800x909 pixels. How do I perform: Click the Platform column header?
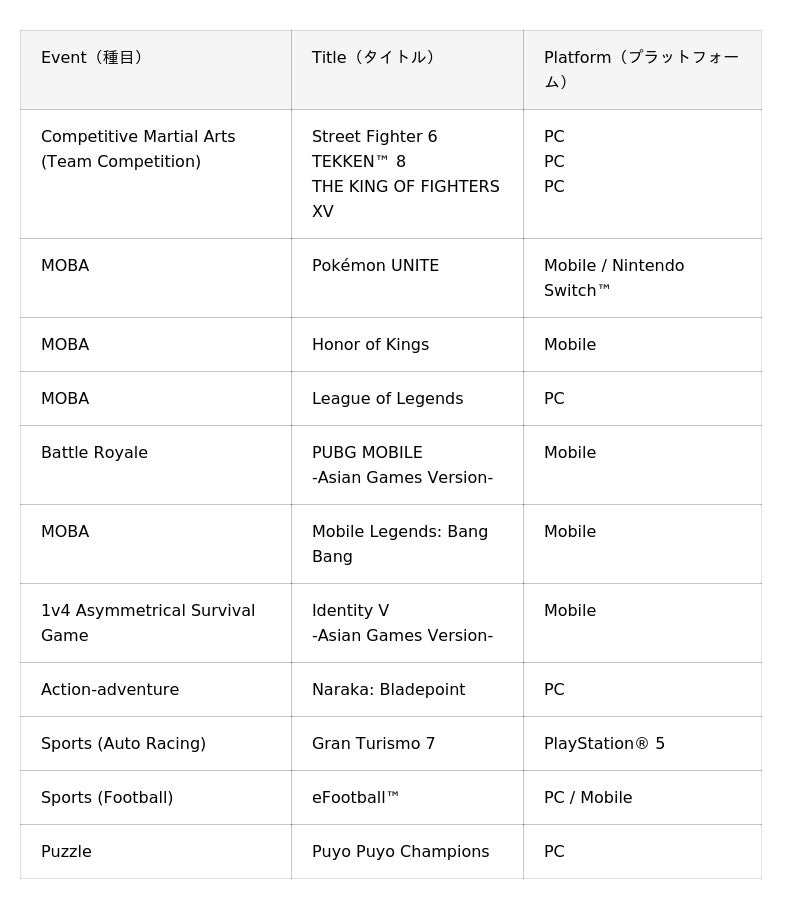pos(641,69)
